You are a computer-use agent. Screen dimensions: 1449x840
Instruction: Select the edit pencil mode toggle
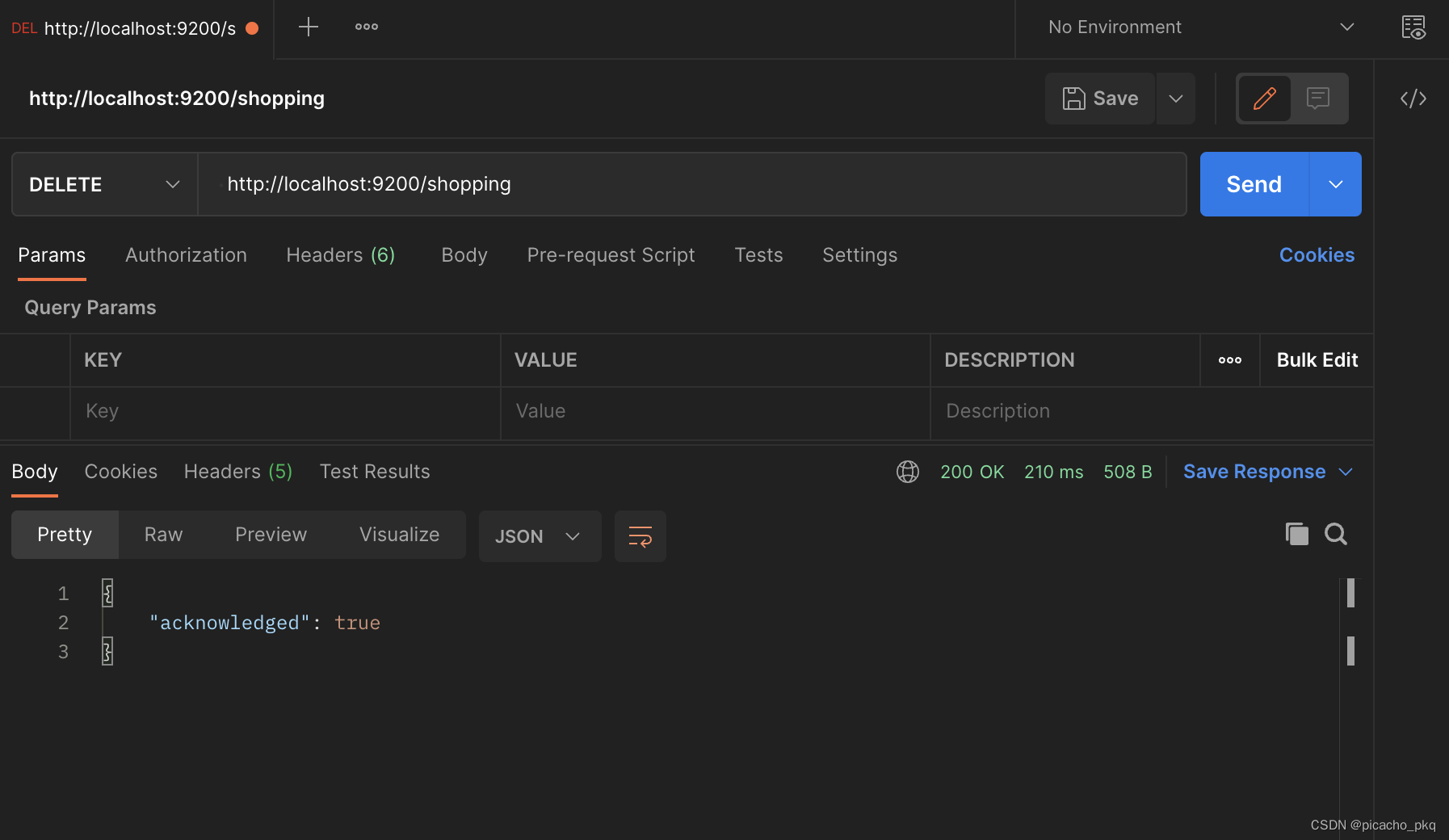(1264, 99)
